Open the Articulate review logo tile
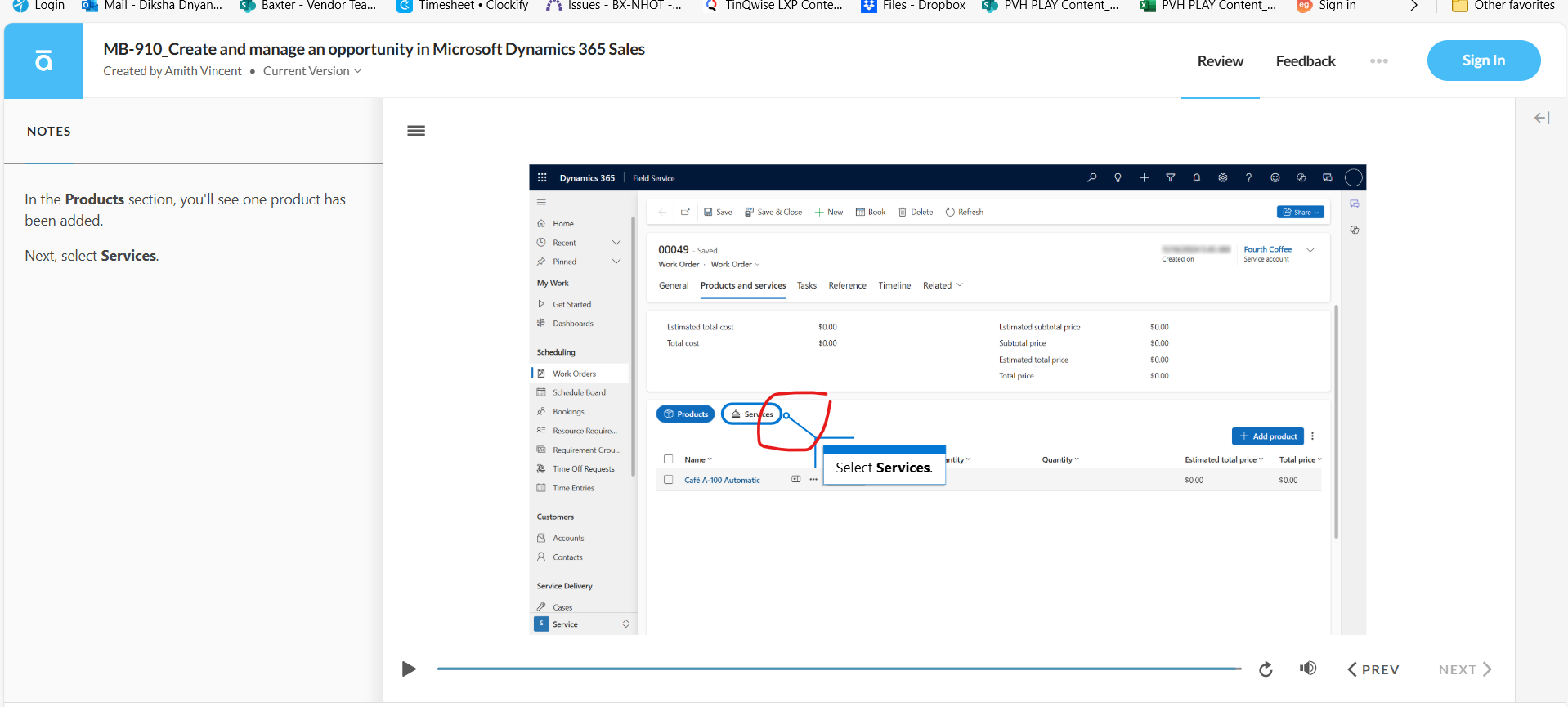 pos(43,60)
